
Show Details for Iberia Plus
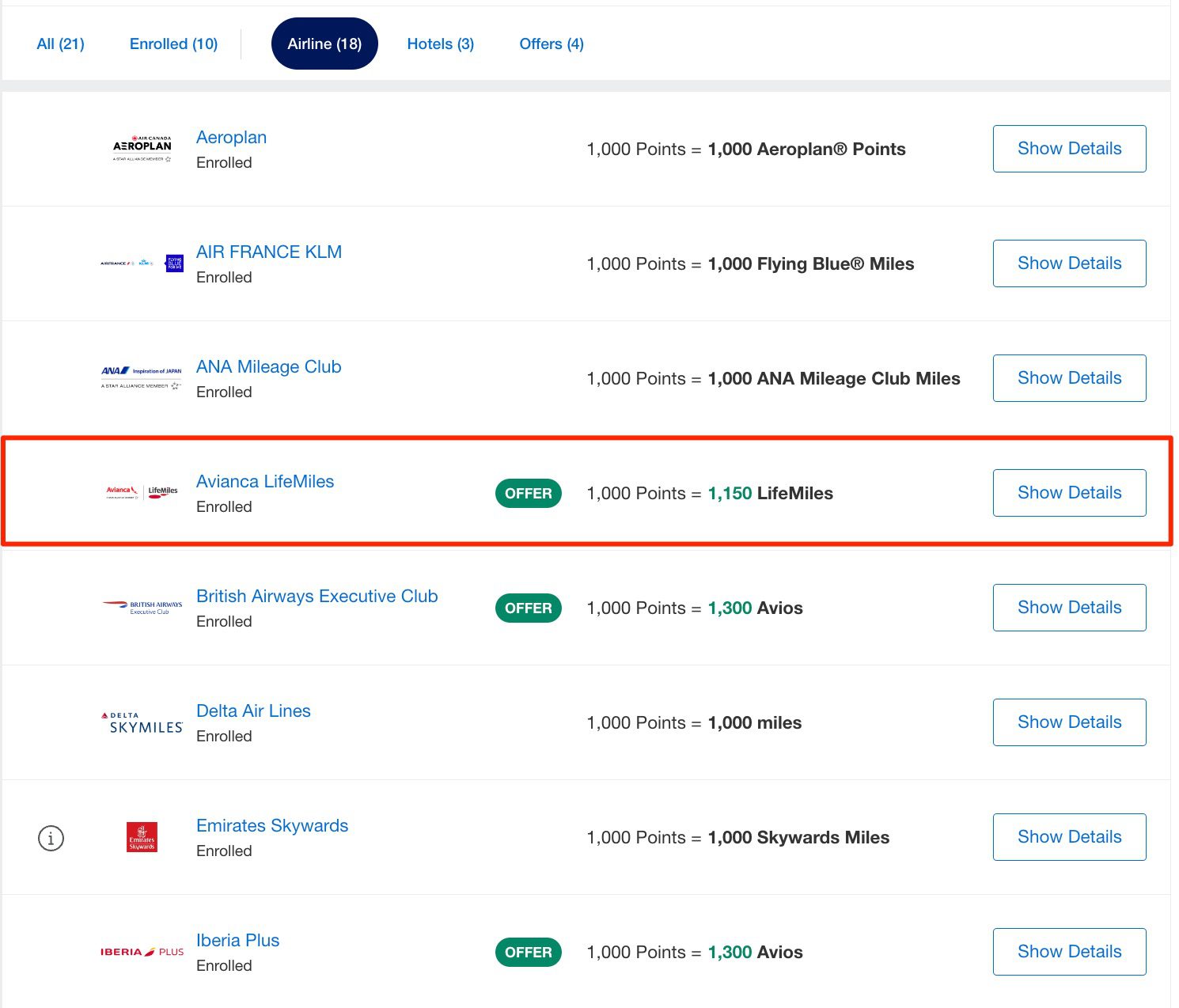[x=1069, y=952]
